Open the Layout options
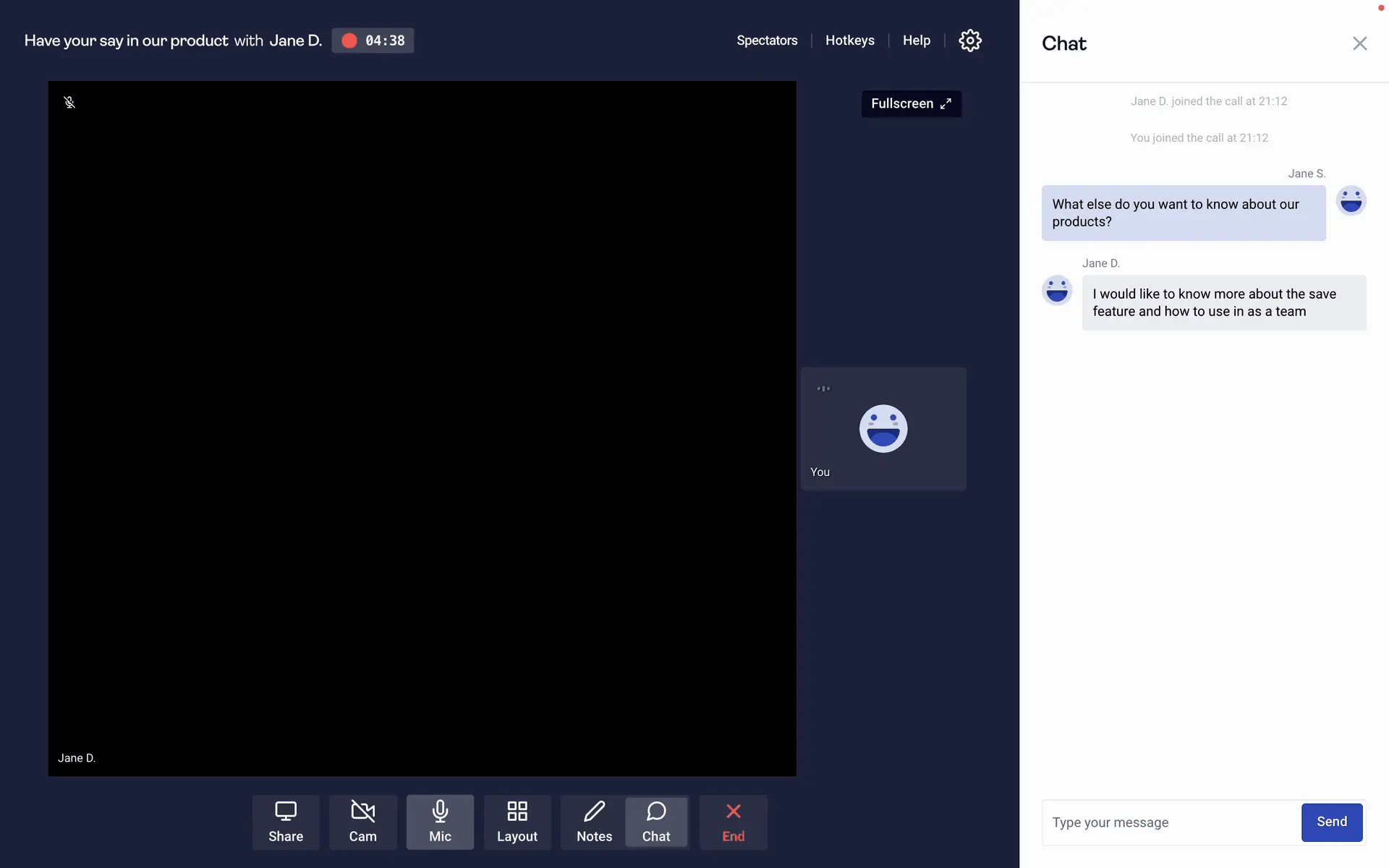Viewport: 1389px width, 868px height. (517, 822)
